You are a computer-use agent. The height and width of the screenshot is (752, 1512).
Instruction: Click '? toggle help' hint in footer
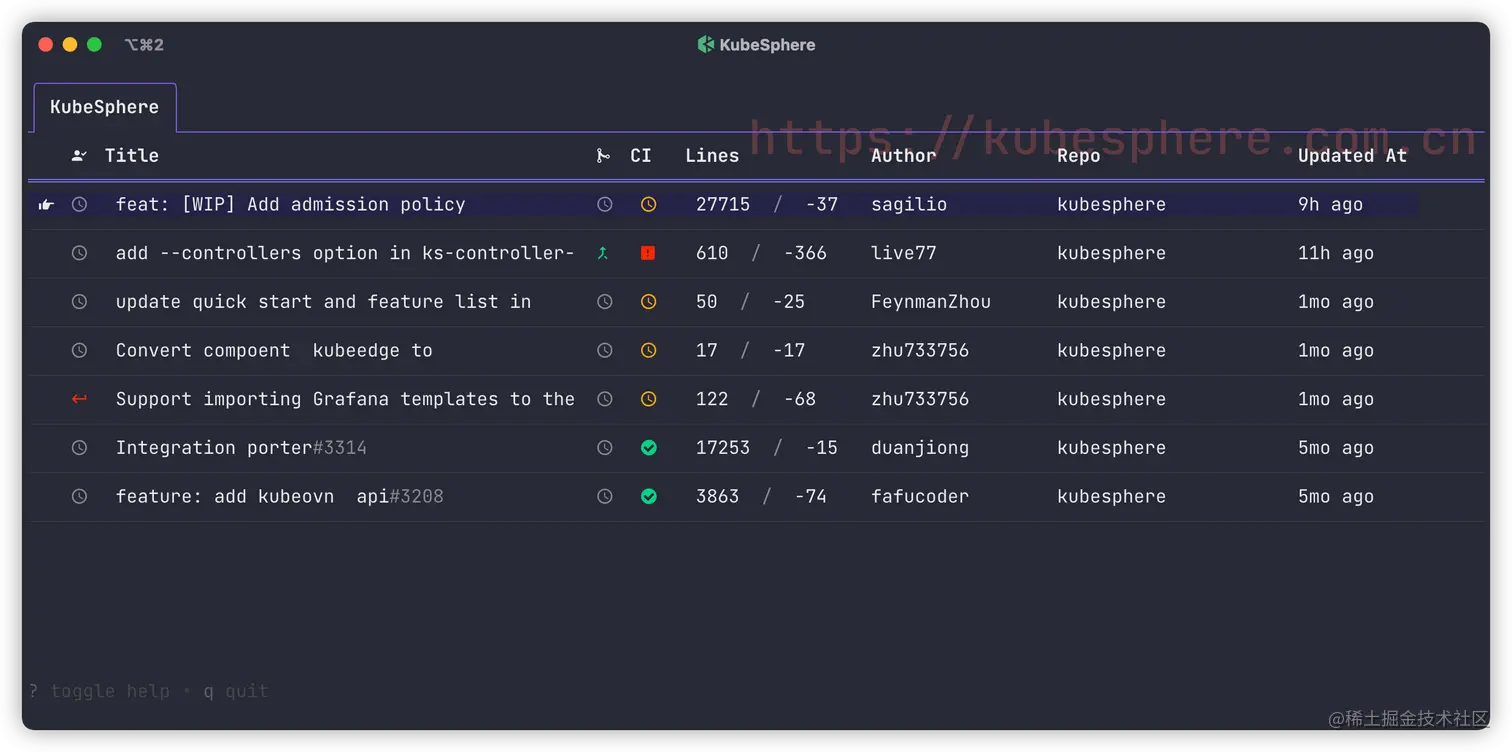click(x=99, y=691)
